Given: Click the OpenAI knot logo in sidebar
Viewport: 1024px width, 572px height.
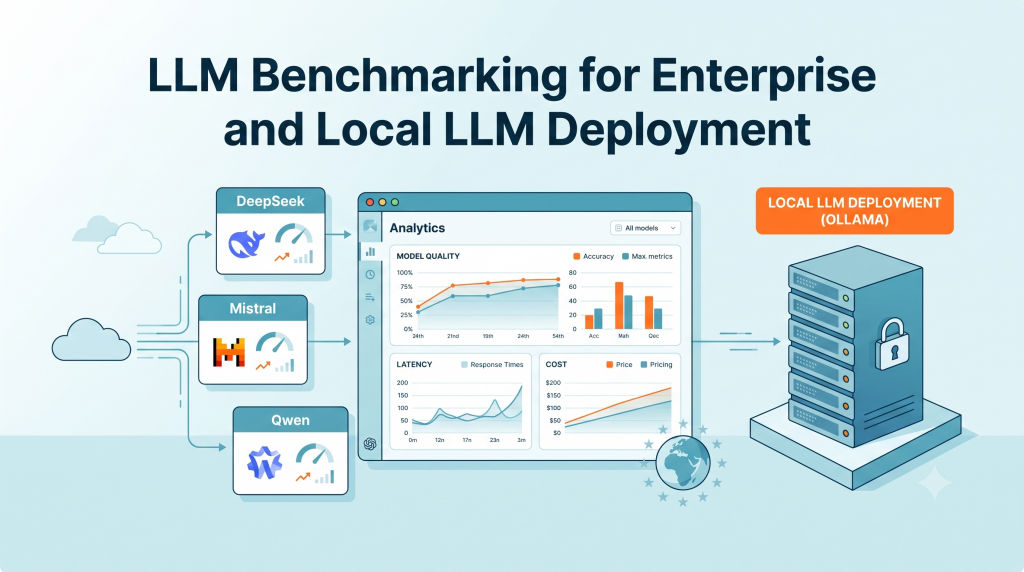Looking at the screenshot, I should click(370, 444).
